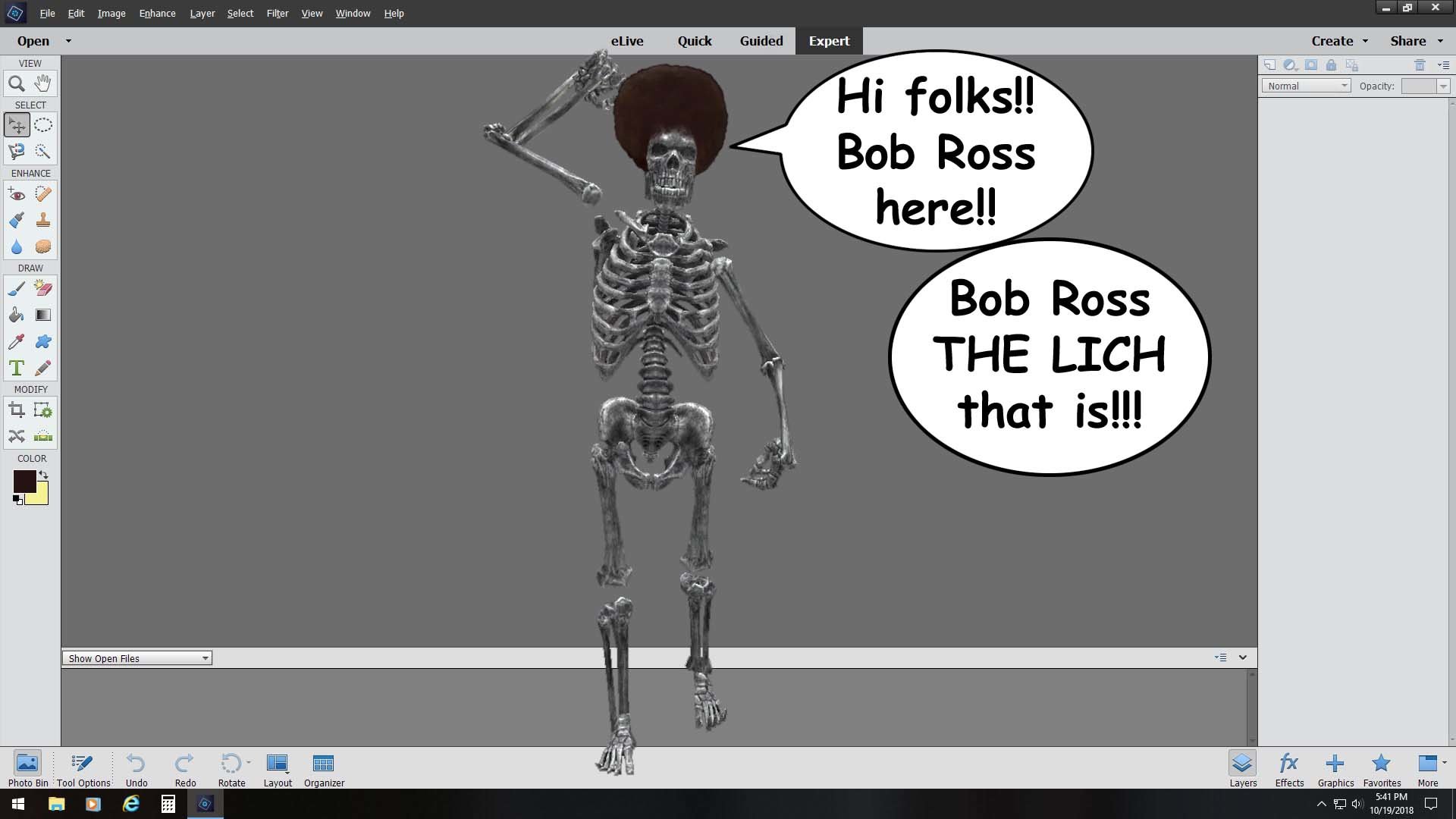Switch to the eLive tab
The image size is (1456, 819).
click(x=627, y=41)
